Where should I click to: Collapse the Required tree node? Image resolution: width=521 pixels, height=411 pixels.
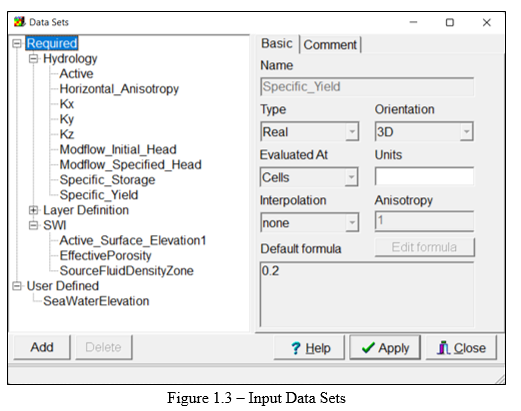(17, 43)
